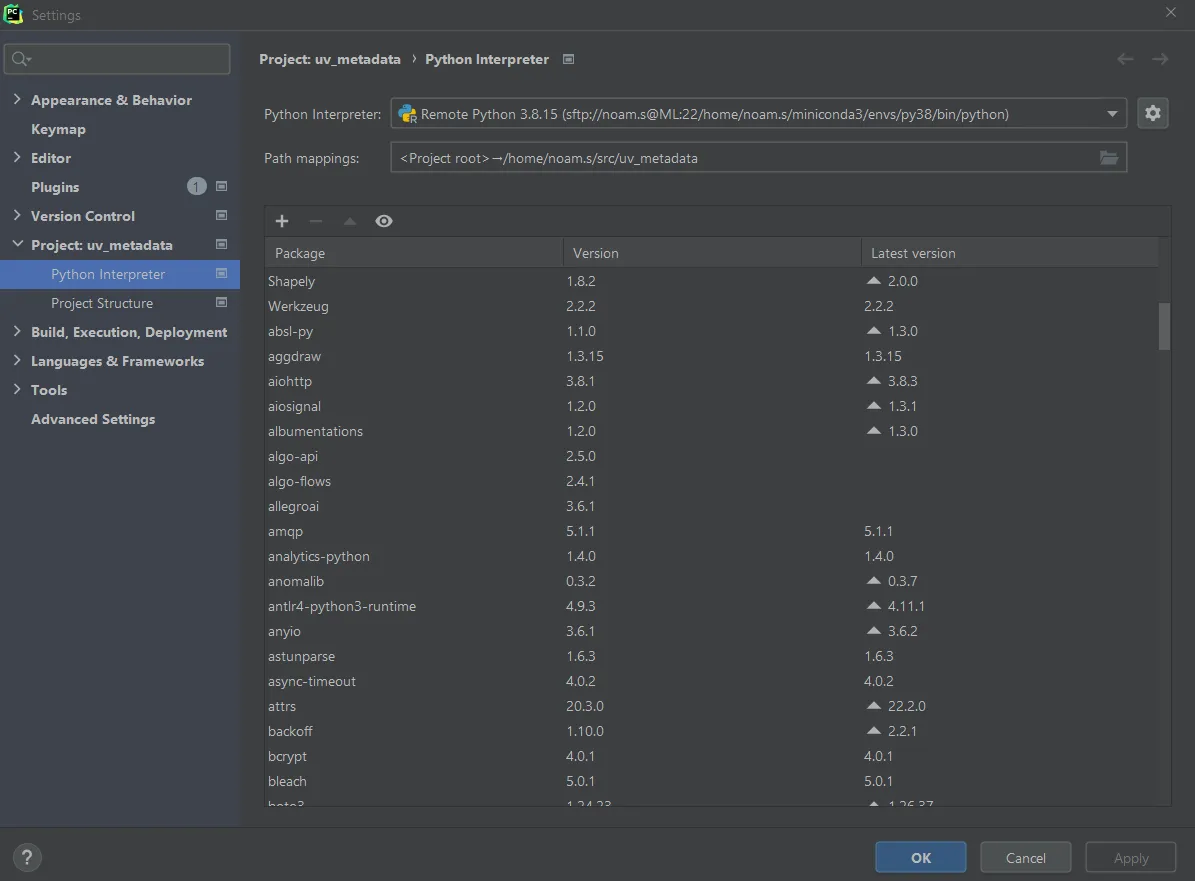This screenshot has height=881, width=1195.
Task: Open Plugins settings page
Action: (55, 187)
